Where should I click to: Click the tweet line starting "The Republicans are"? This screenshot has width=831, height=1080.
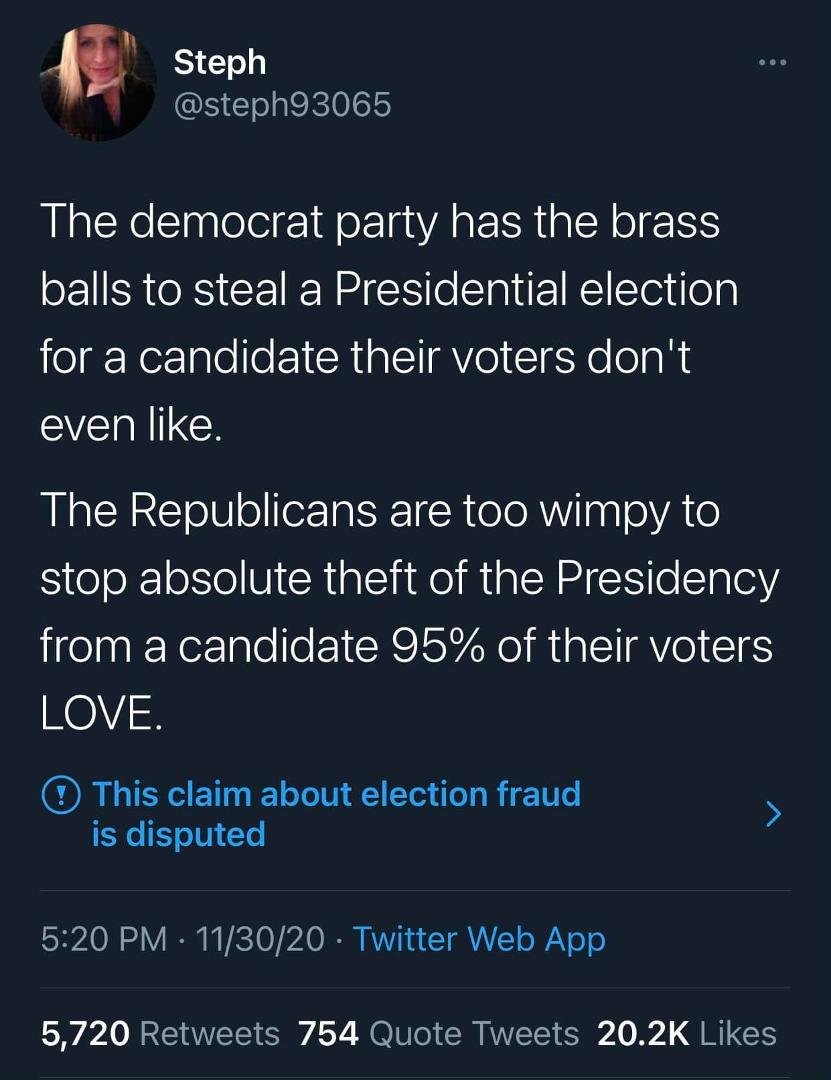(380, 511)
